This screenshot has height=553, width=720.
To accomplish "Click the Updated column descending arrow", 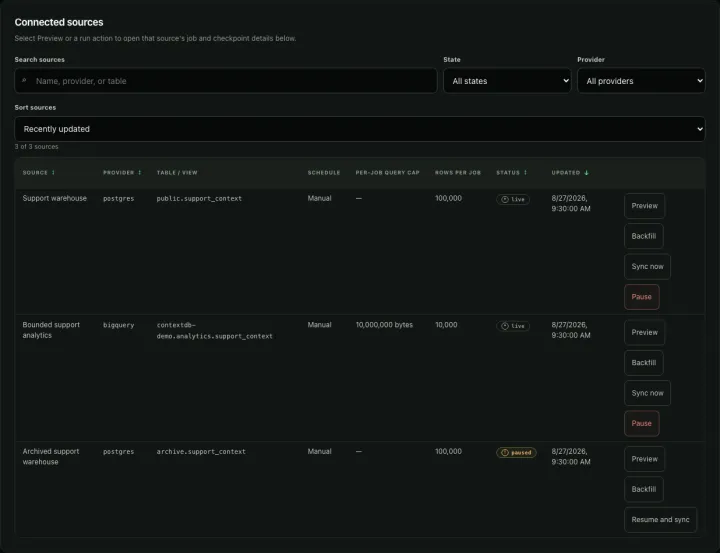I will 586,173.
